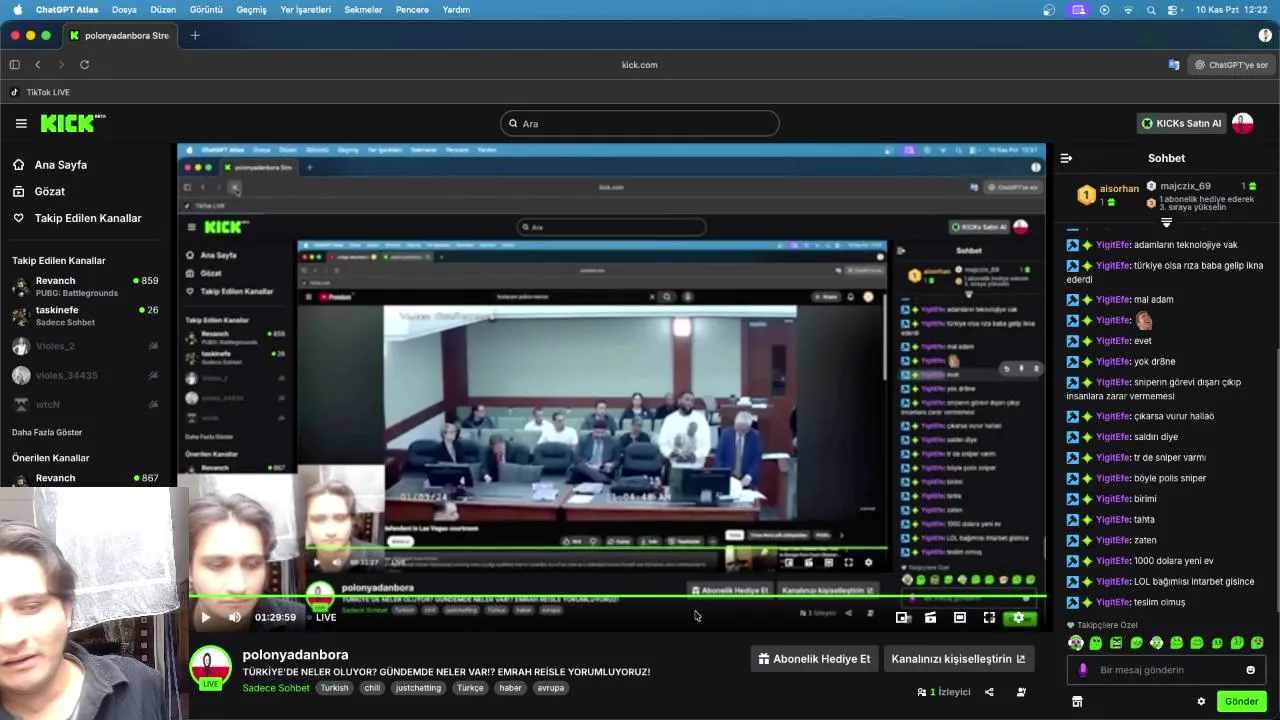1280x720 pixels.
Task: Open offline channel violes_34435
Action: pyautogui.click(x=85, y=375)
